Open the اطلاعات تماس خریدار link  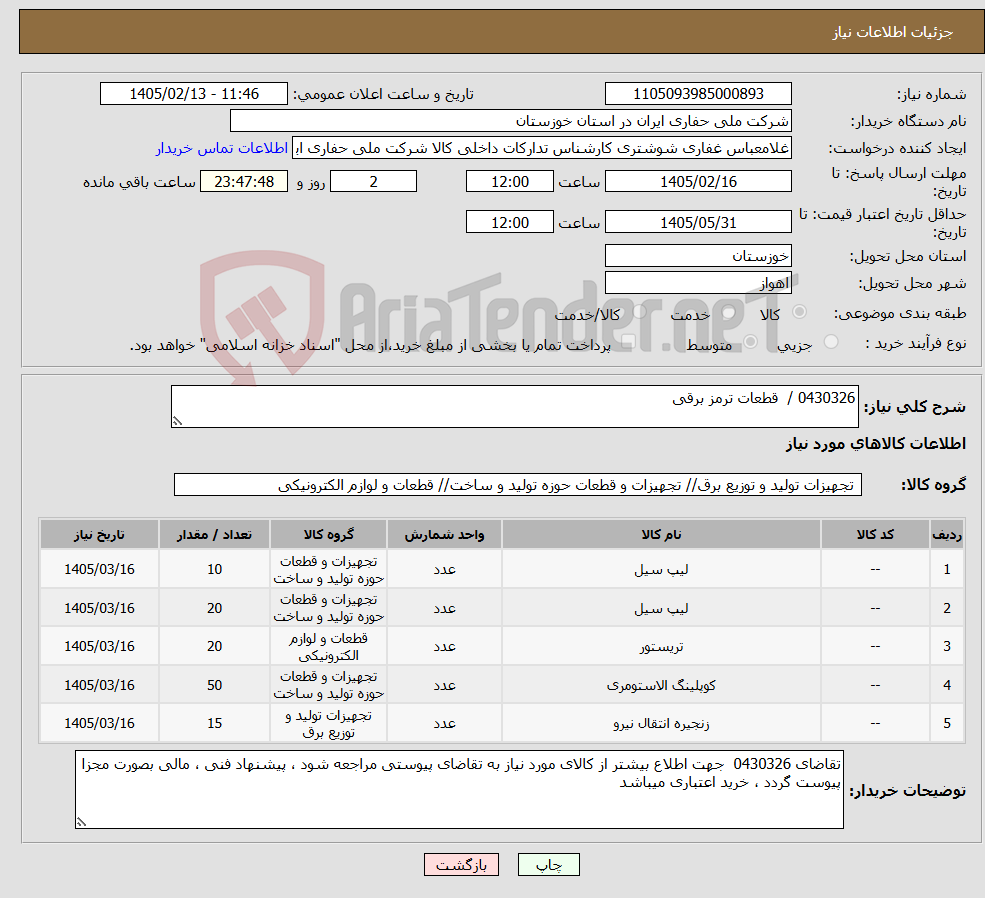click(x=222, y=148)
